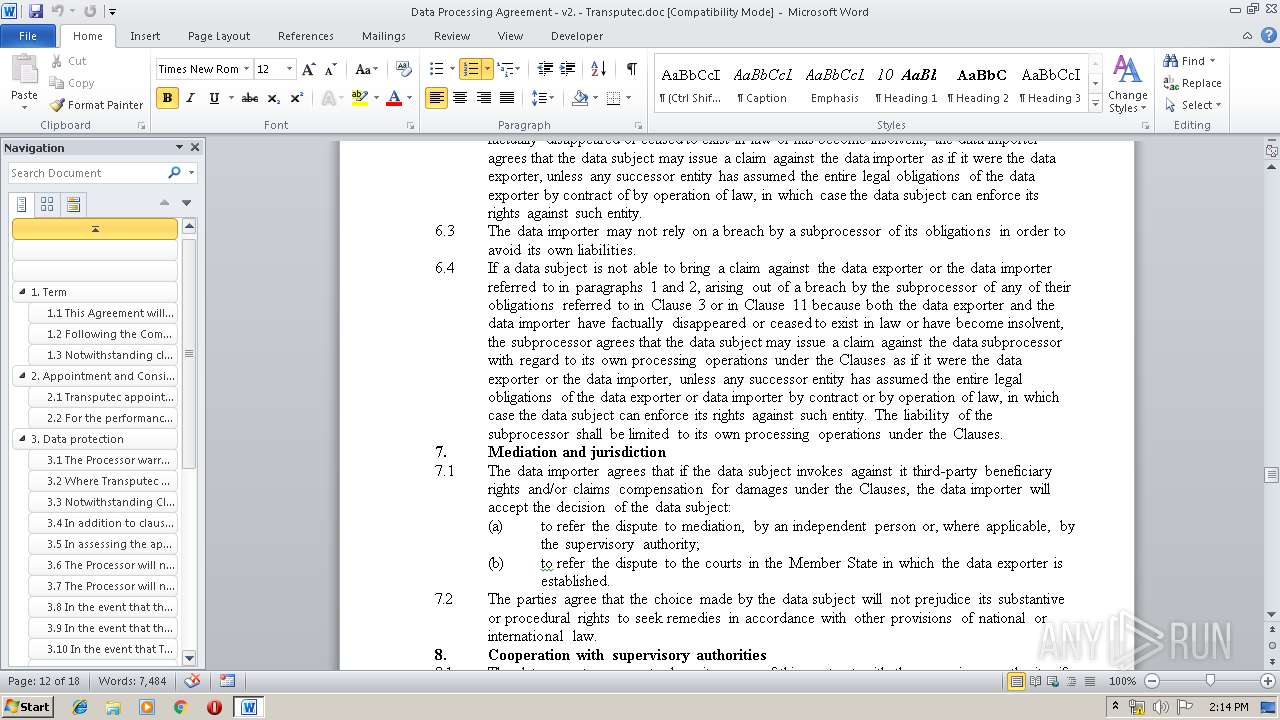Increase paragraph indent

(x=569, y=69)
